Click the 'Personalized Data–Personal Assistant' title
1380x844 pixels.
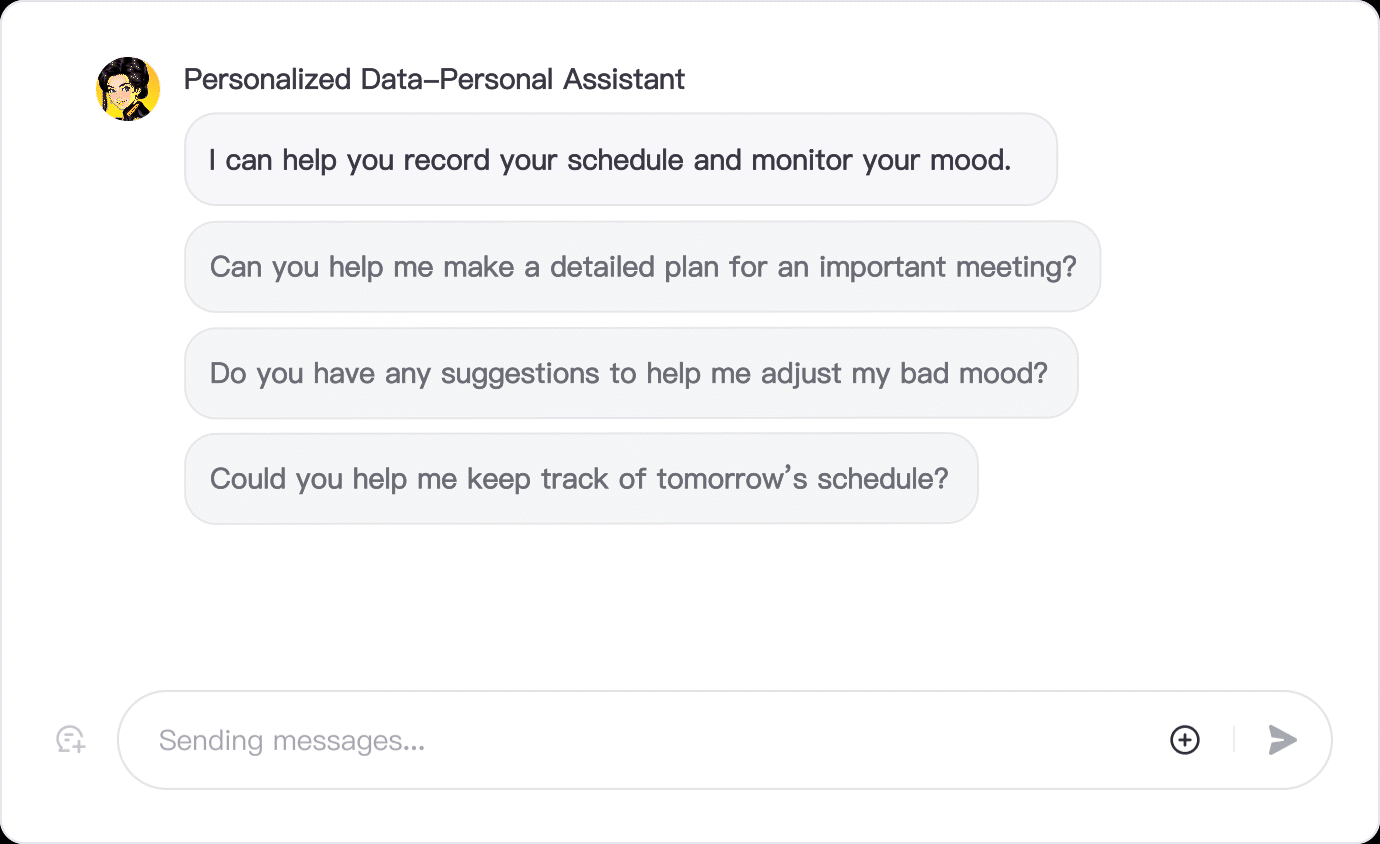[434, 80]
